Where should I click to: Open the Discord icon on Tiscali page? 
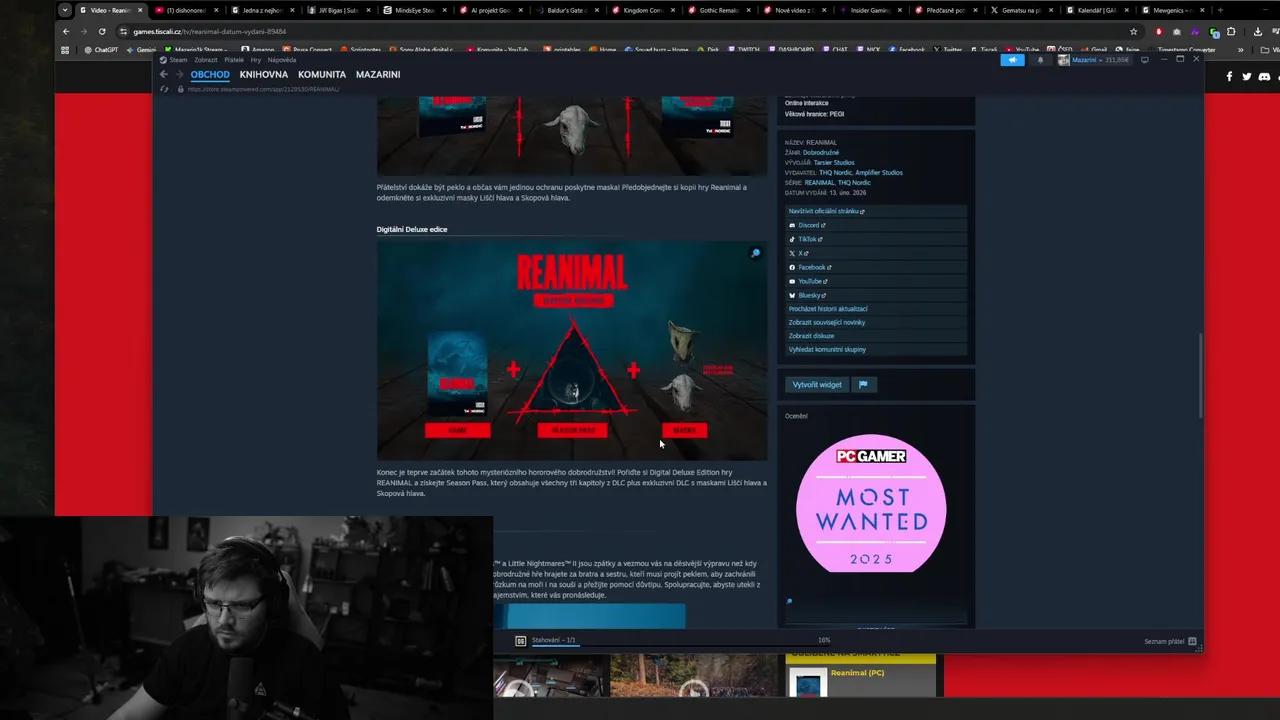coord(1264,76)
